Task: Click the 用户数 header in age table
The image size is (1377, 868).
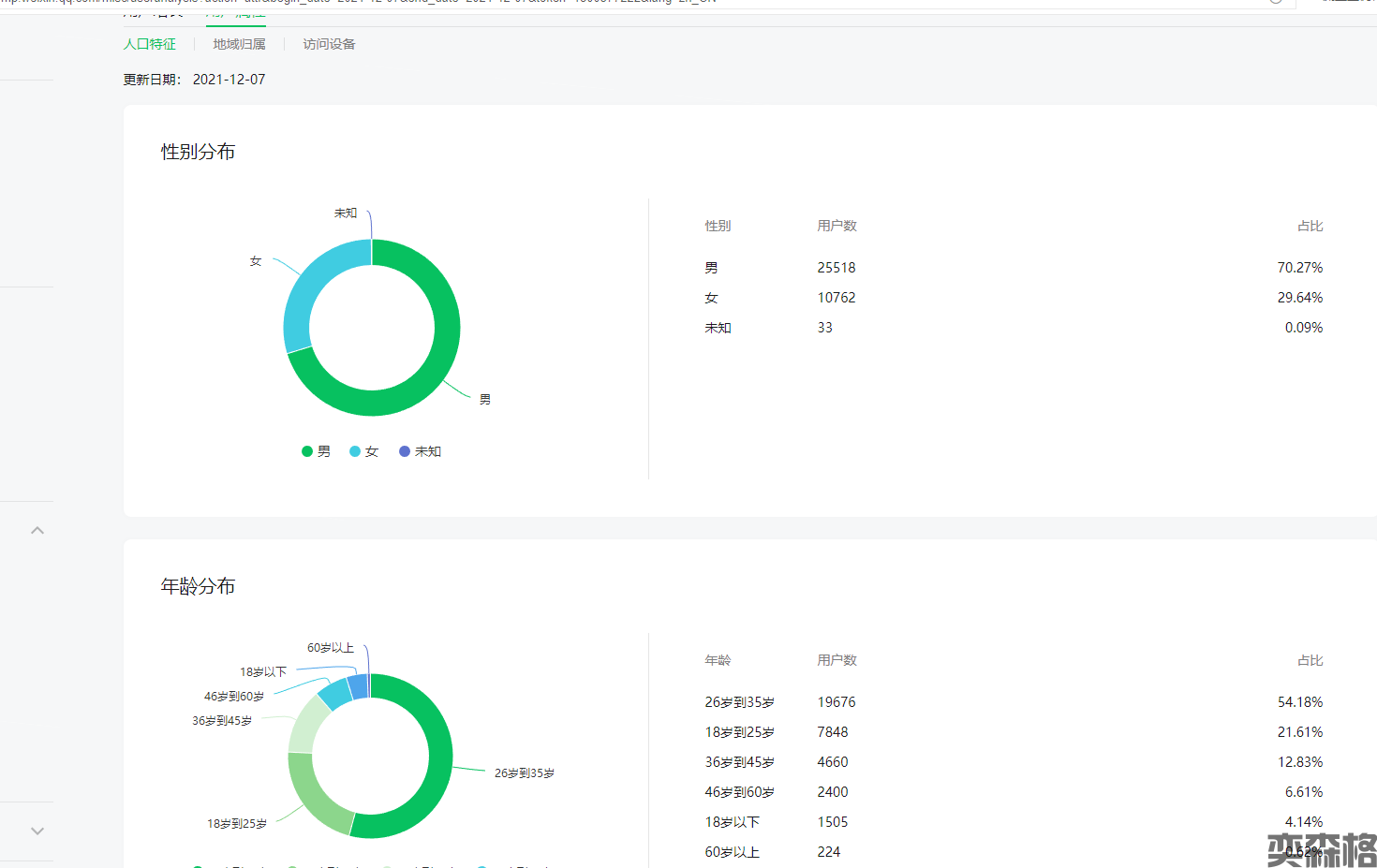Action: tap(837, 660)
